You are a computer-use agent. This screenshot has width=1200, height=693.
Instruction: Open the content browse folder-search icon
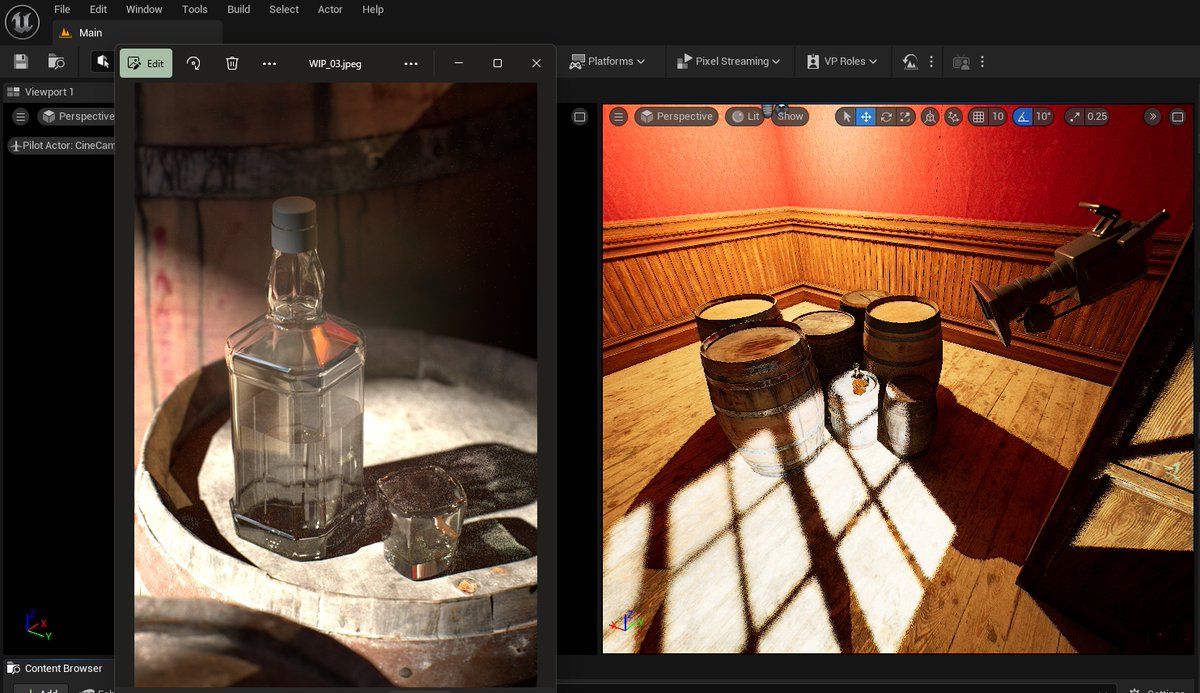click(x=56, y=62)
